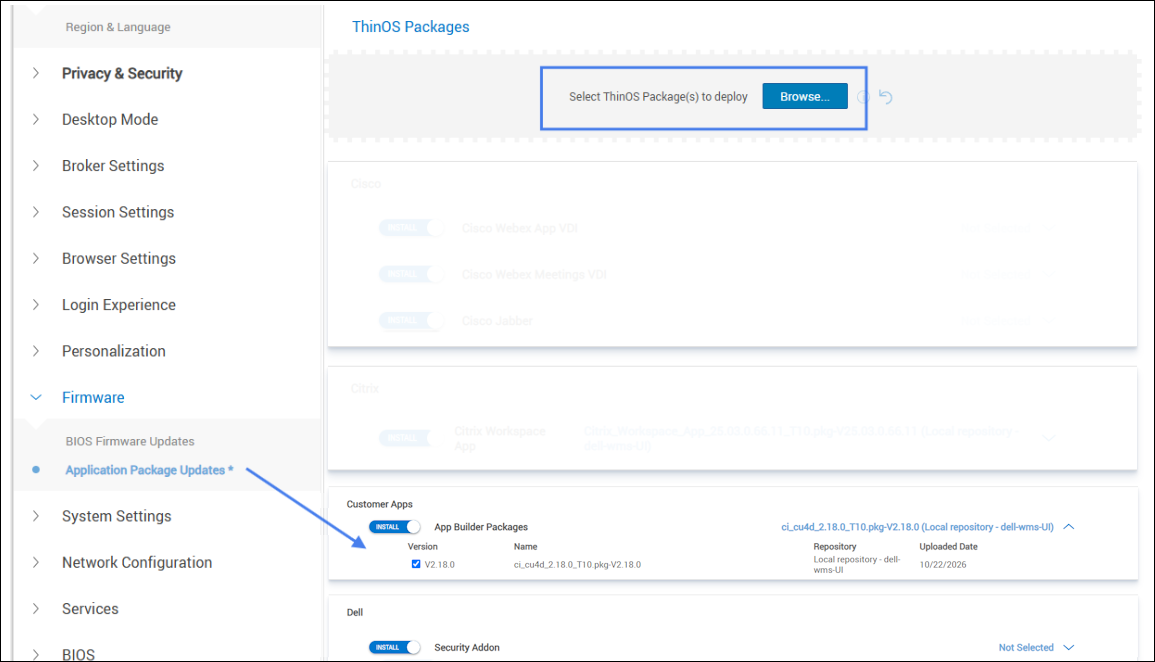Expand the BIOS section

(35, 654)
